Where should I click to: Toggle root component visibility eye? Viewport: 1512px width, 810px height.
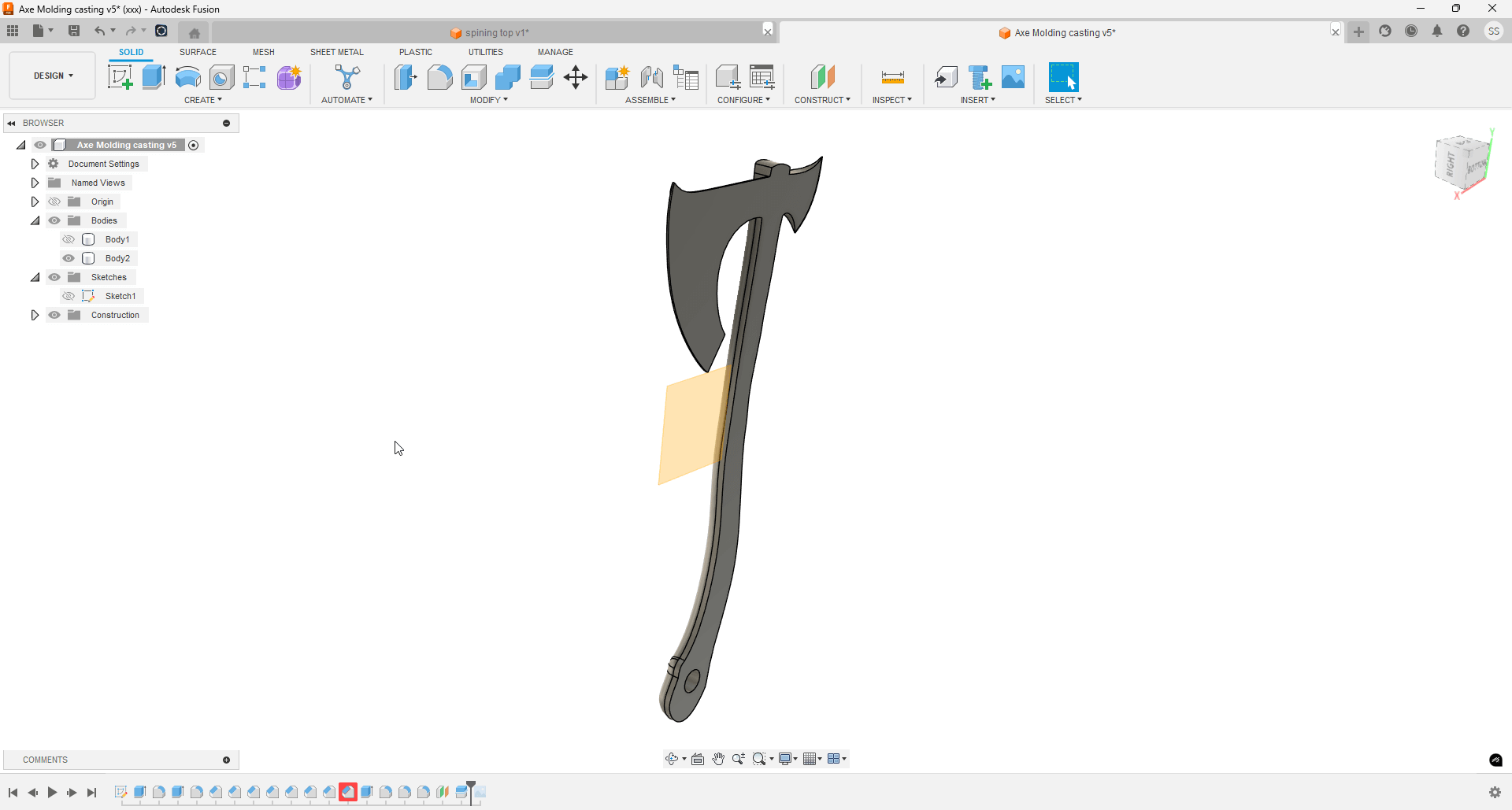point(40,145)
